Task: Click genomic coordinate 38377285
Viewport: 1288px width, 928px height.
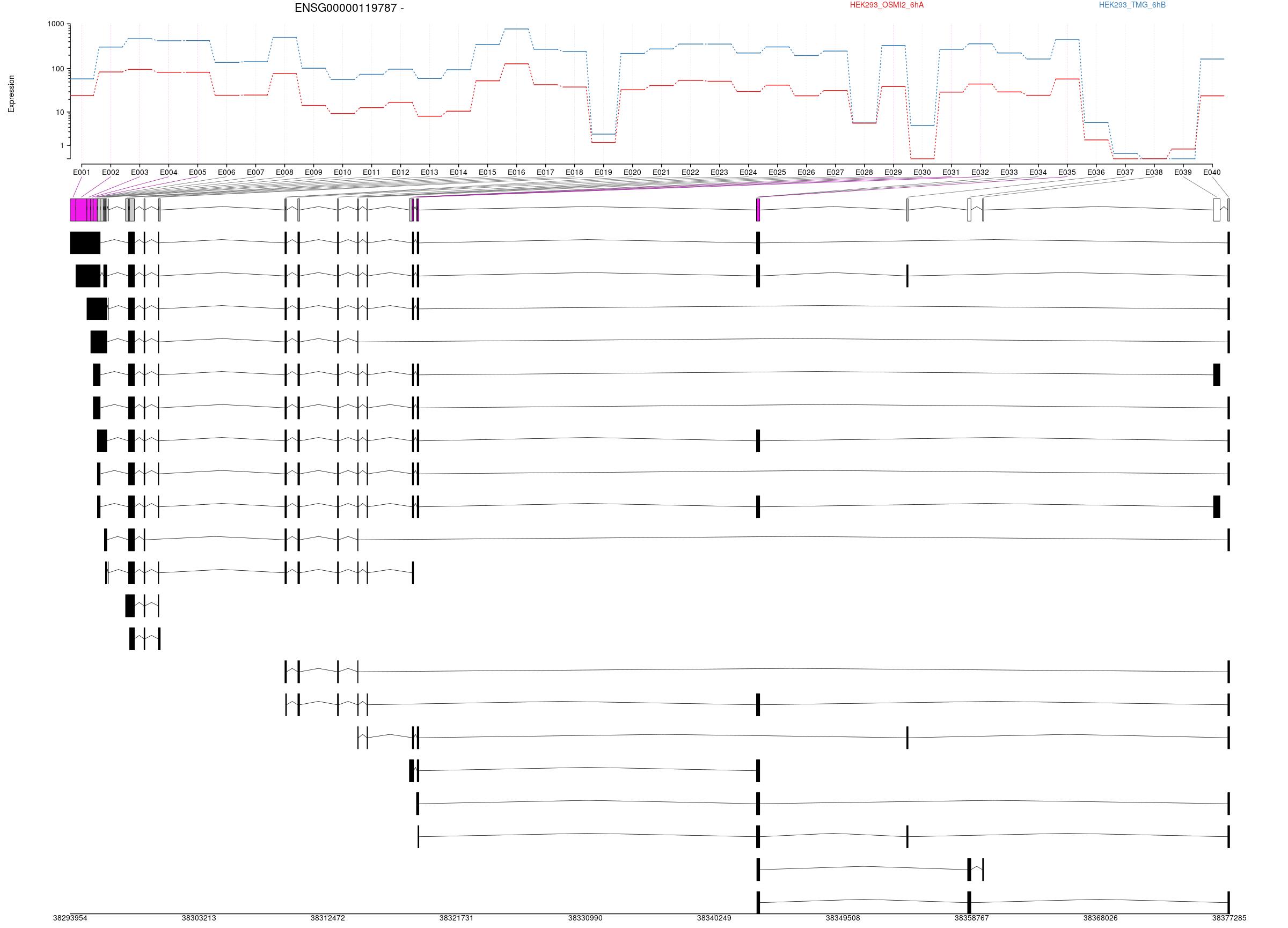Action: tap(1230, 918)
